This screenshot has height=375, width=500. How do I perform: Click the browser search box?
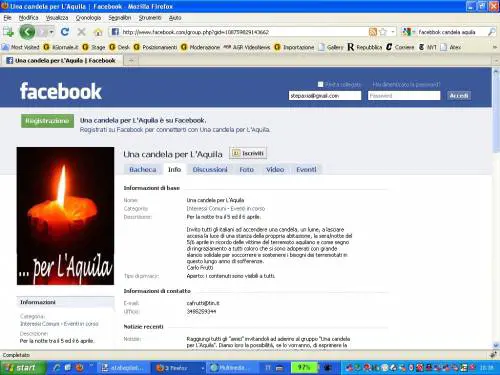coord(452,32)
